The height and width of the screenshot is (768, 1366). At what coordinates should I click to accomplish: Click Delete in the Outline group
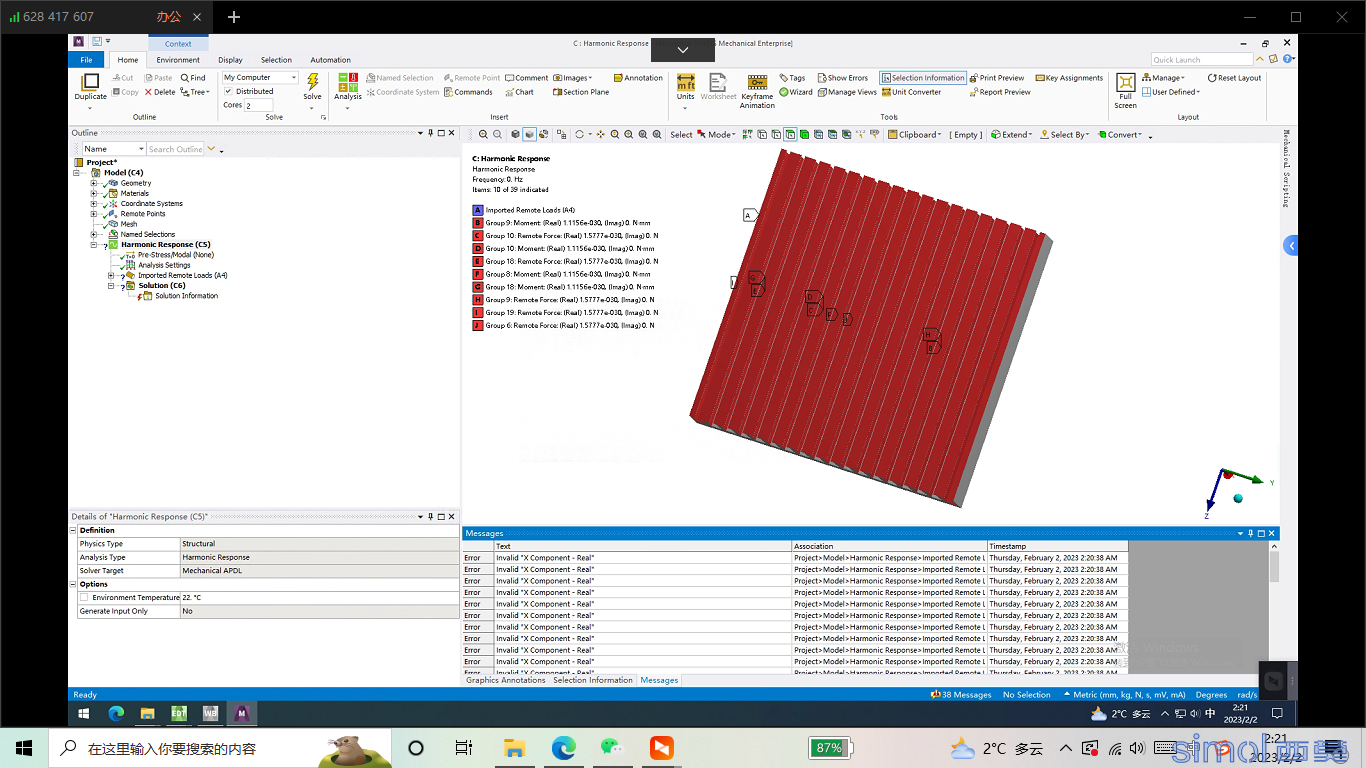pos(160,92)
